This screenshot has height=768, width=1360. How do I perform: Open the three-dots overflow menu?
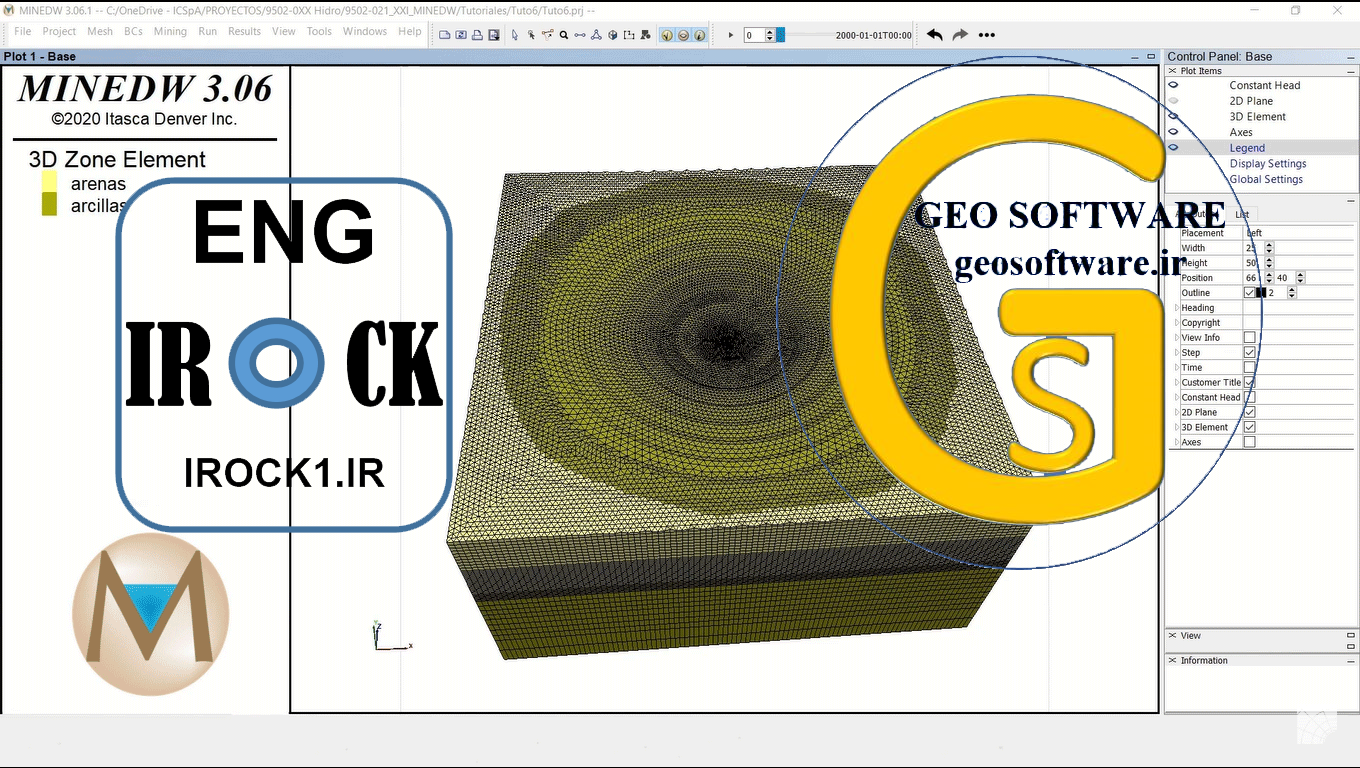point(987,34)
